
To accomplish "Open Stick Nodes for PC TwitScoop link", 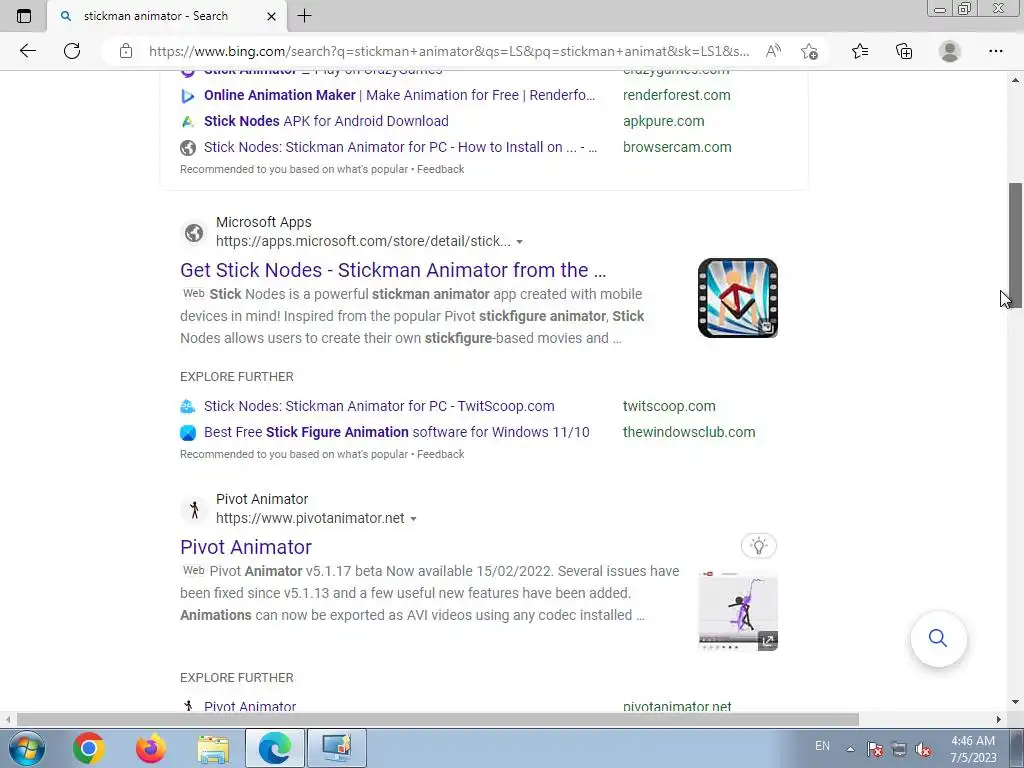I will click(379, 406).
